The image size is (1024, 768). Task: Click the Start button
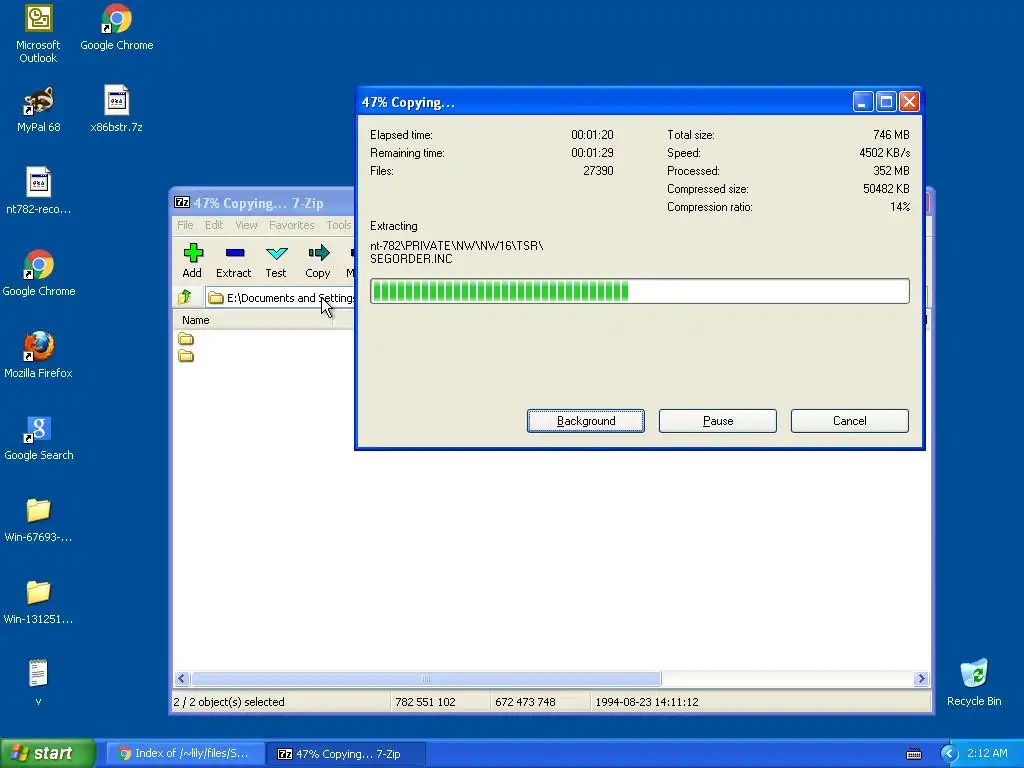(47, 753)
